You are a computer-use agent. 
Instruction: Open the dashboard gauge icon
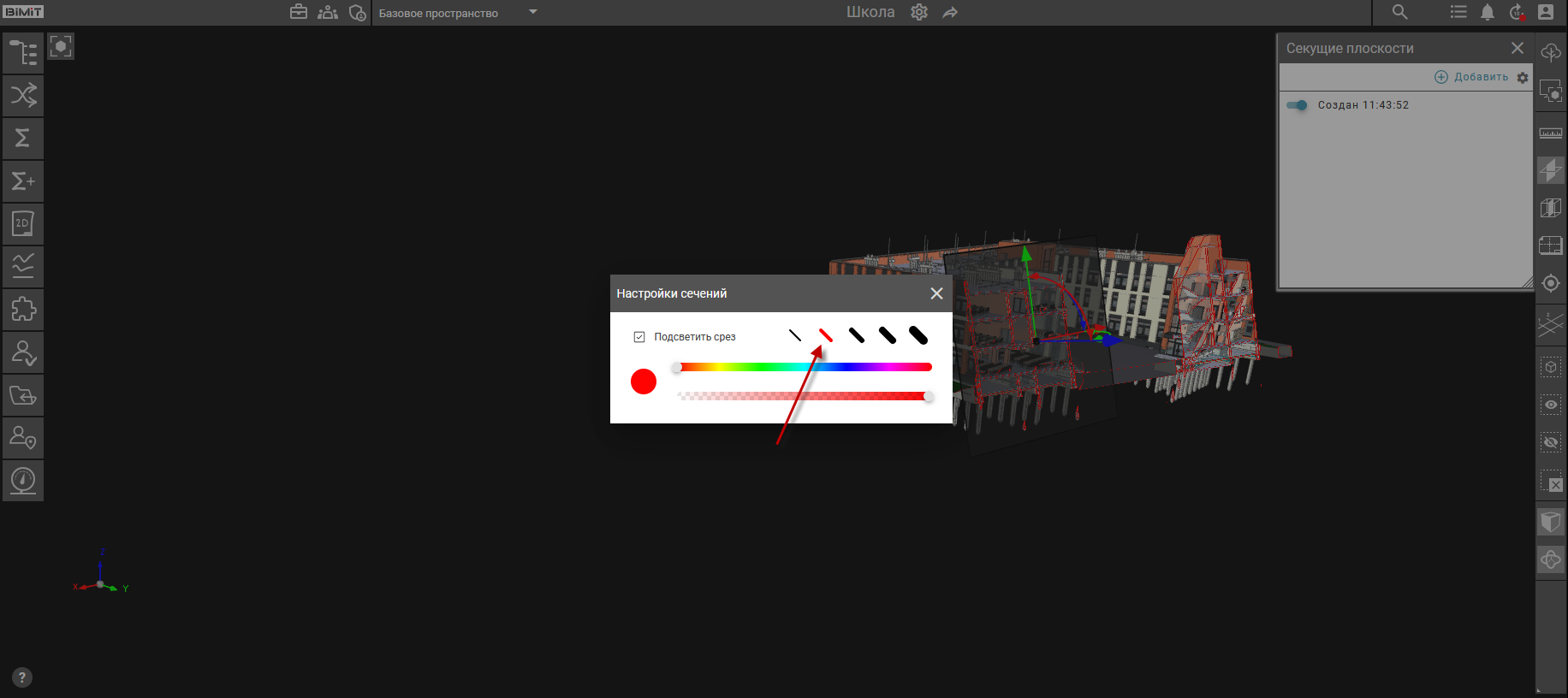[23, 481]
